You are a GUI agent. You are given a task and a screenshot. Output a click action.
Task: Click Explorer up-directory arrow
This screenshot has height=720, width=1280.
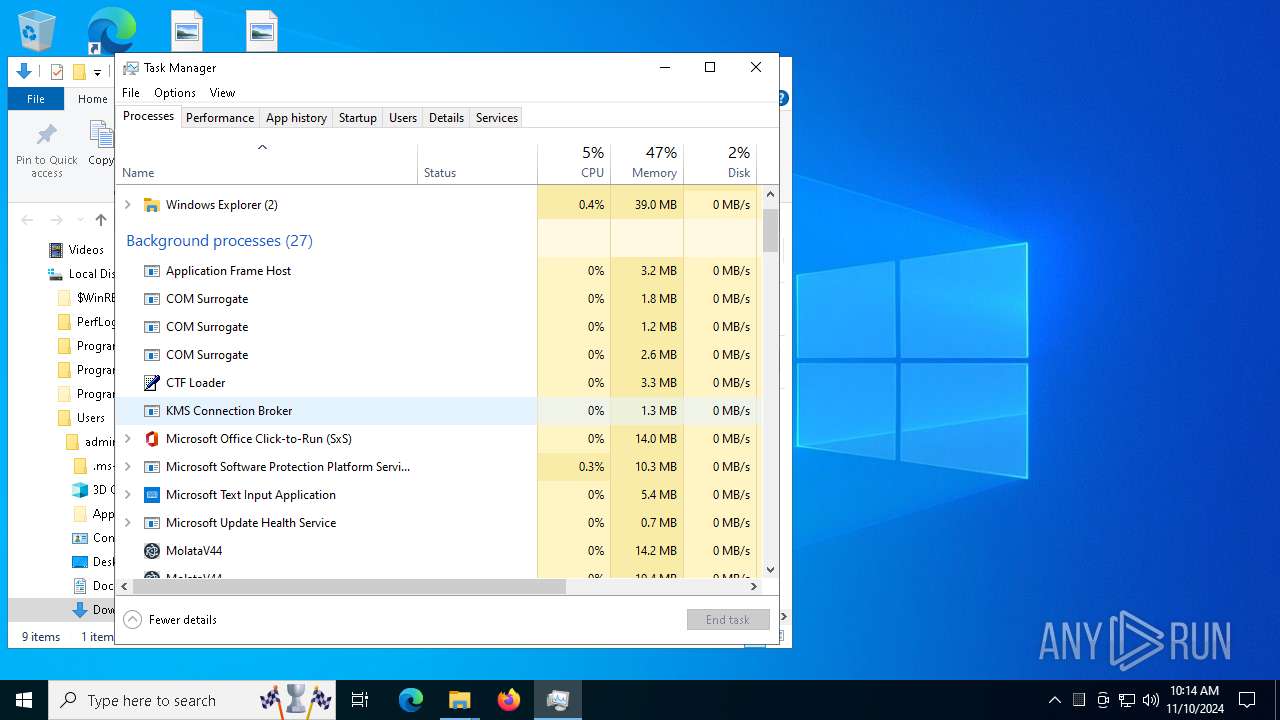[x=101, y=220]
